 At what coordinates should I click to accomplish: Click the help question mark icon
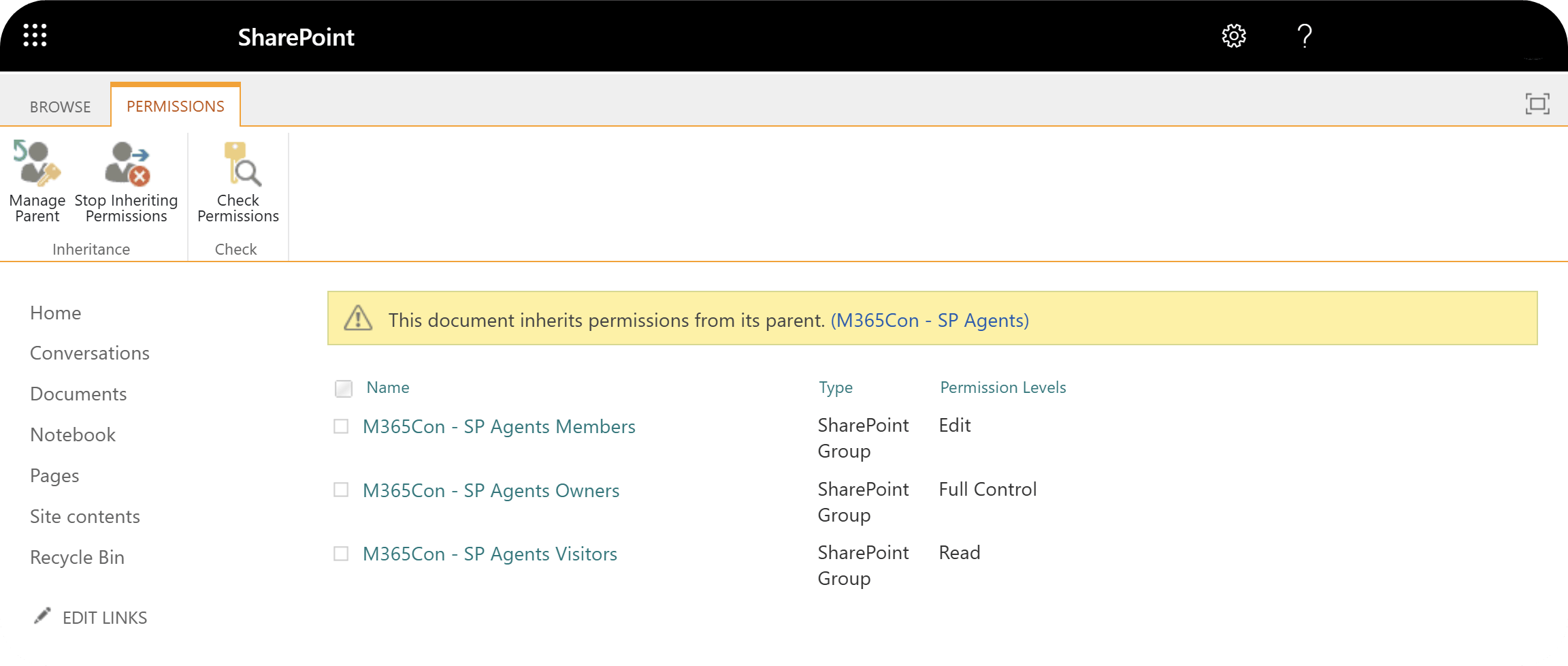point(1304,36)
